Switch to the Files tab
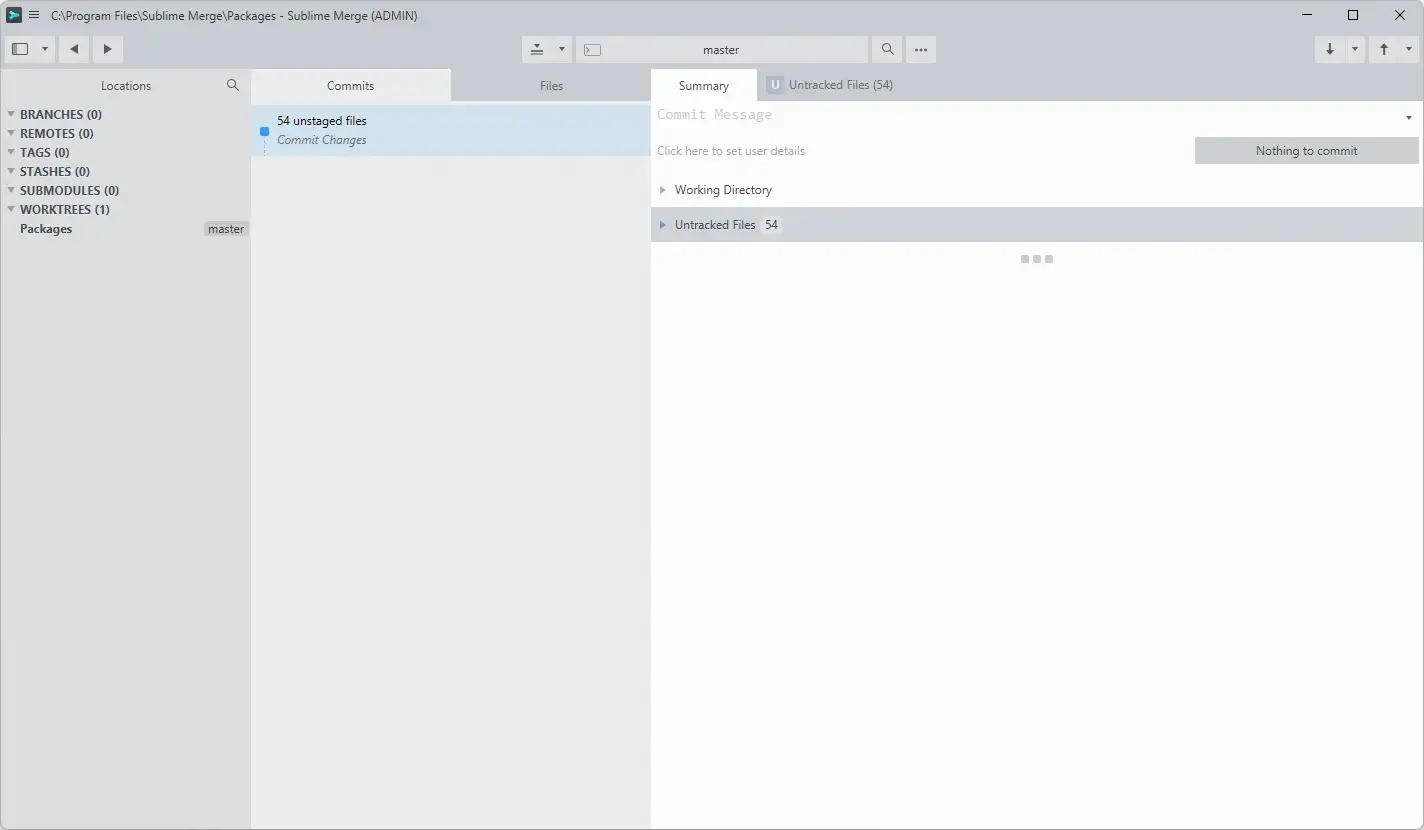This screenshot has width=1424, height=830. 551,86
